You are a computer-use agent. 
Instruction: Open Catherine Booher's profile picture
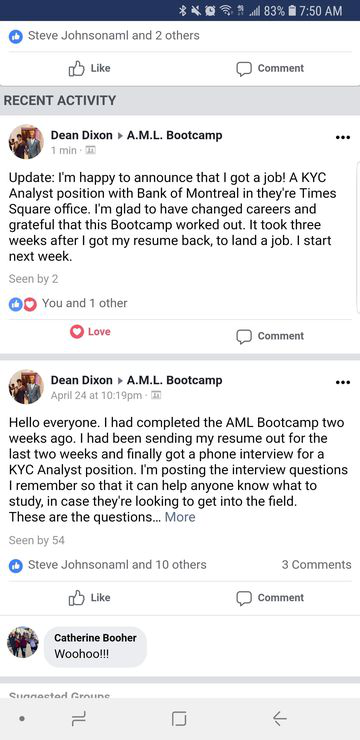pos(23,642)
